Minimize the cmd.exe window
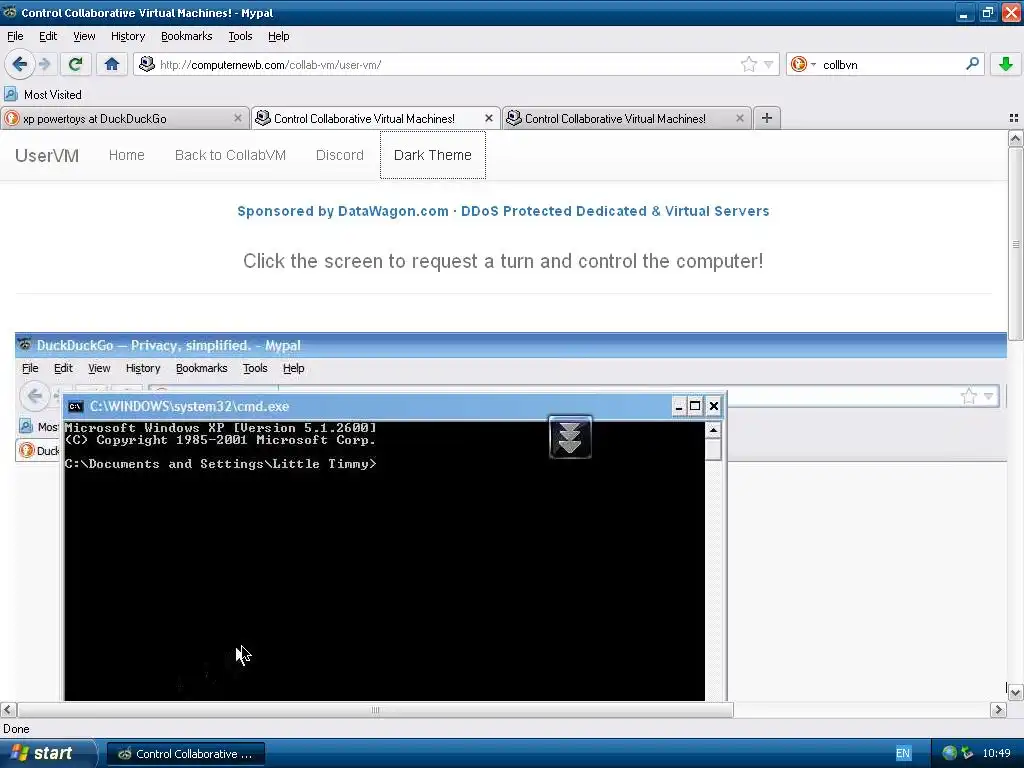 (x=679, y=406)
